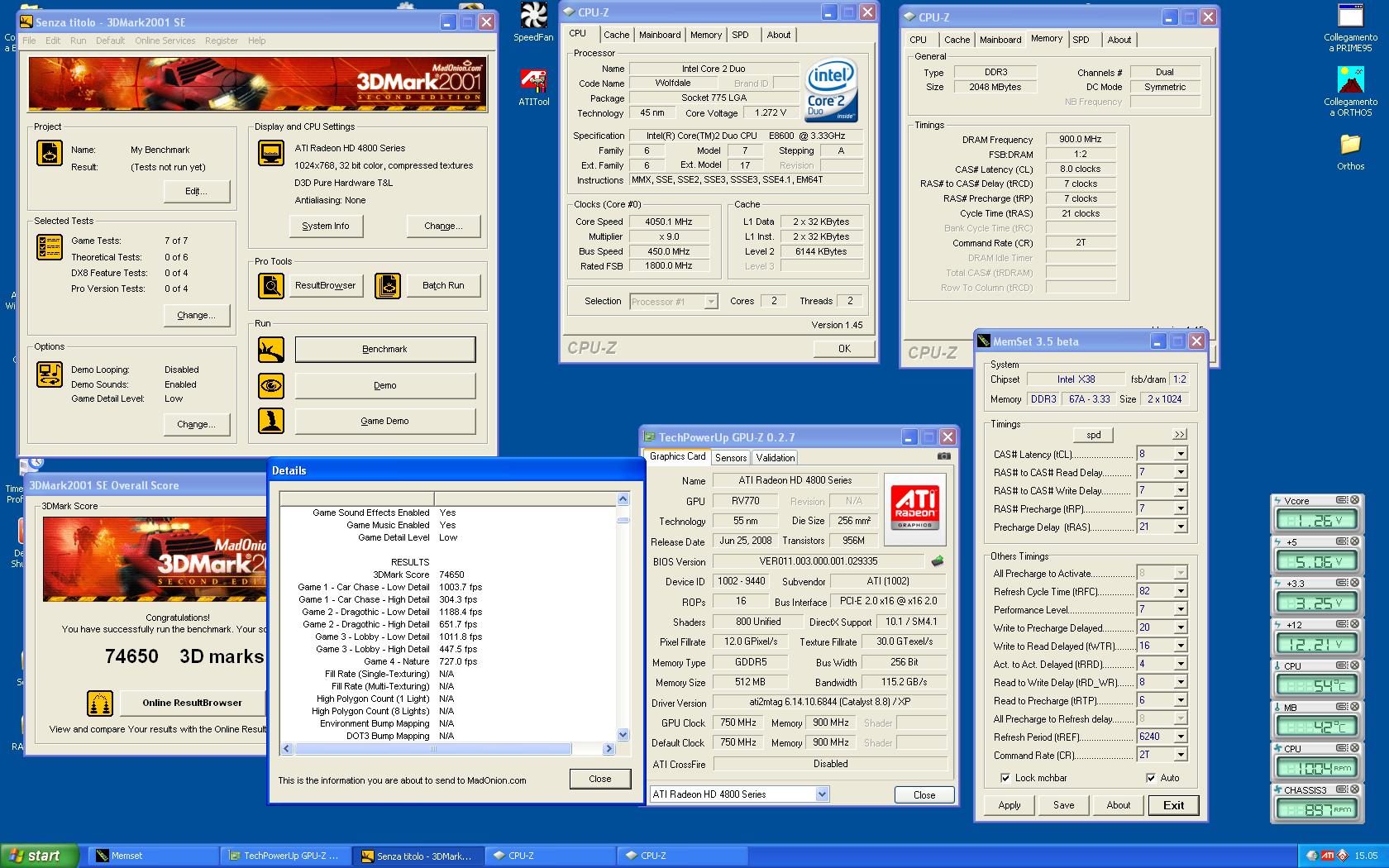The width and height of the screenshot is (1389, 868).
Task: Click the Options loop icon in 3DMark
Action: pyautogui.click(x=50, y=374)
